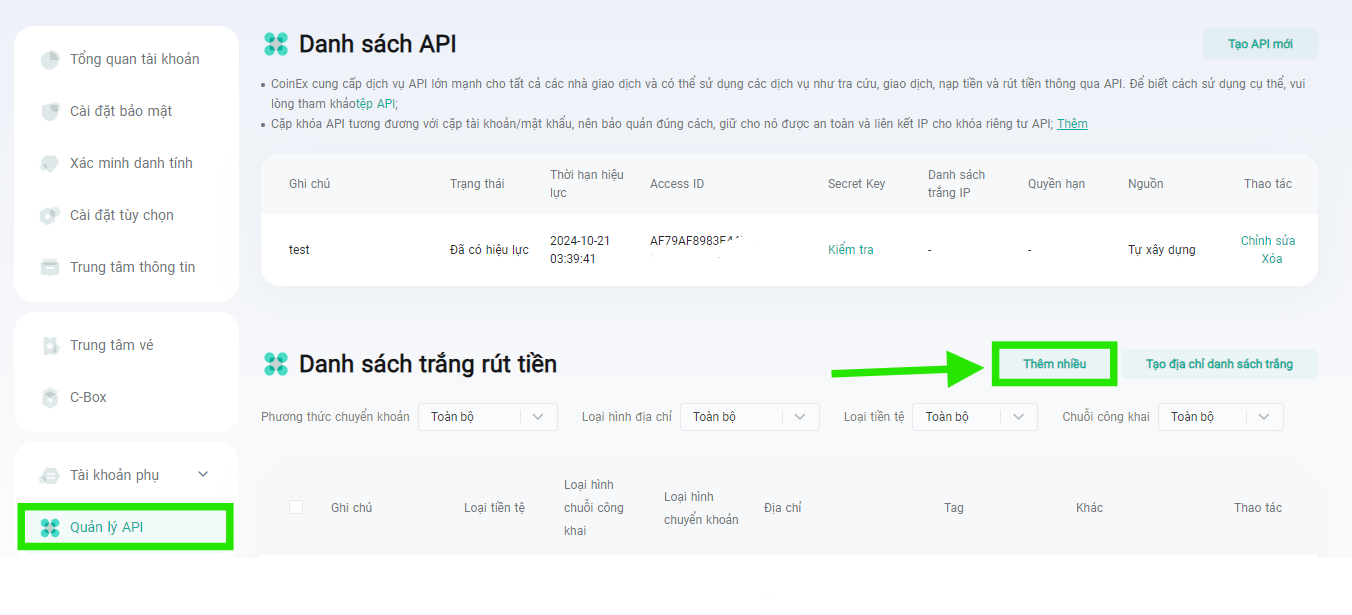Click the Tạo API mới button

(x=1260, y=44)
